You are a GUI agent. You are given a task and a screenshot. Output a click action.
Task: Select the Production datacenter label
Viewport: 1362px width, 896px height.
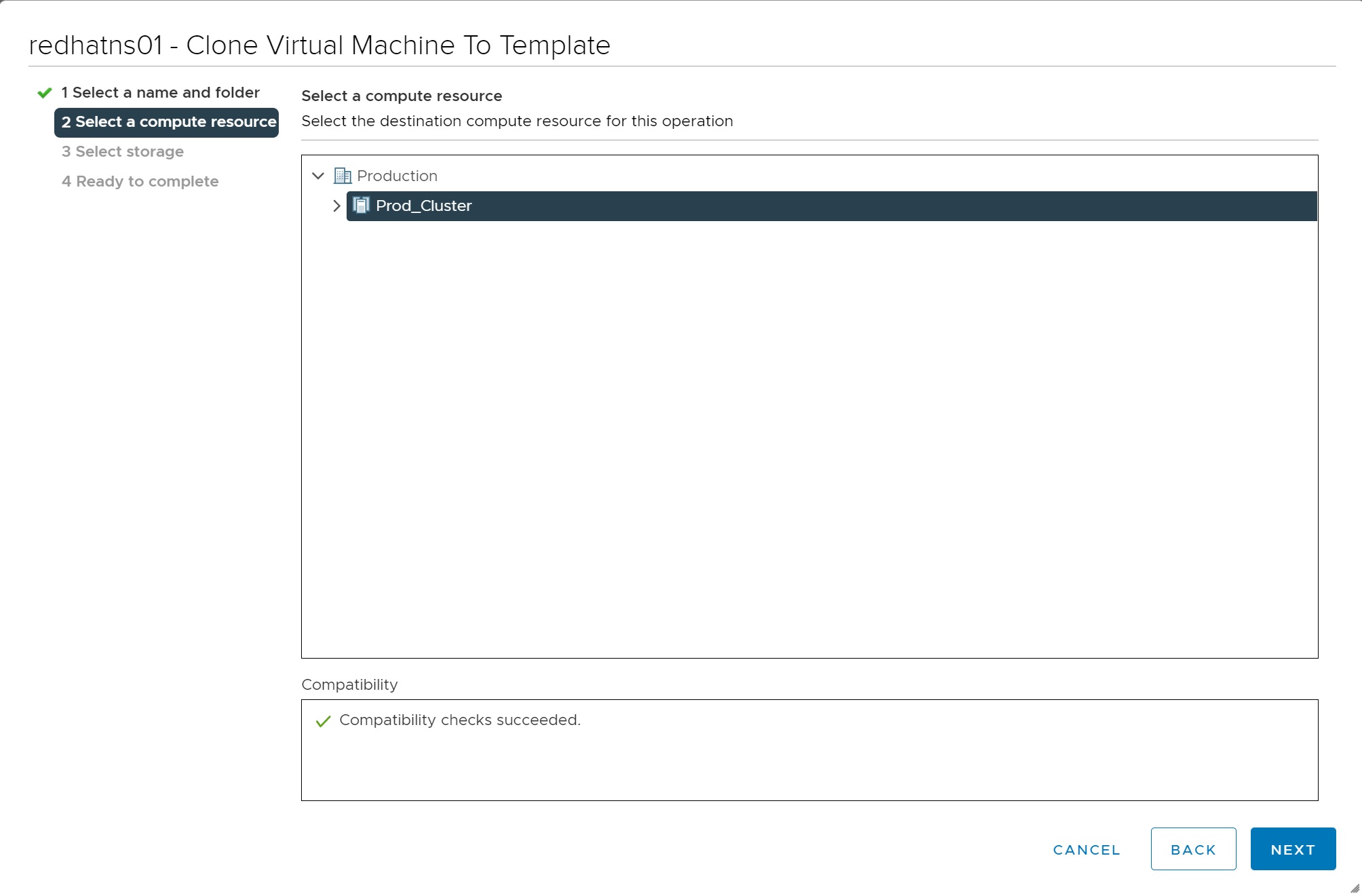pos(397,176)
